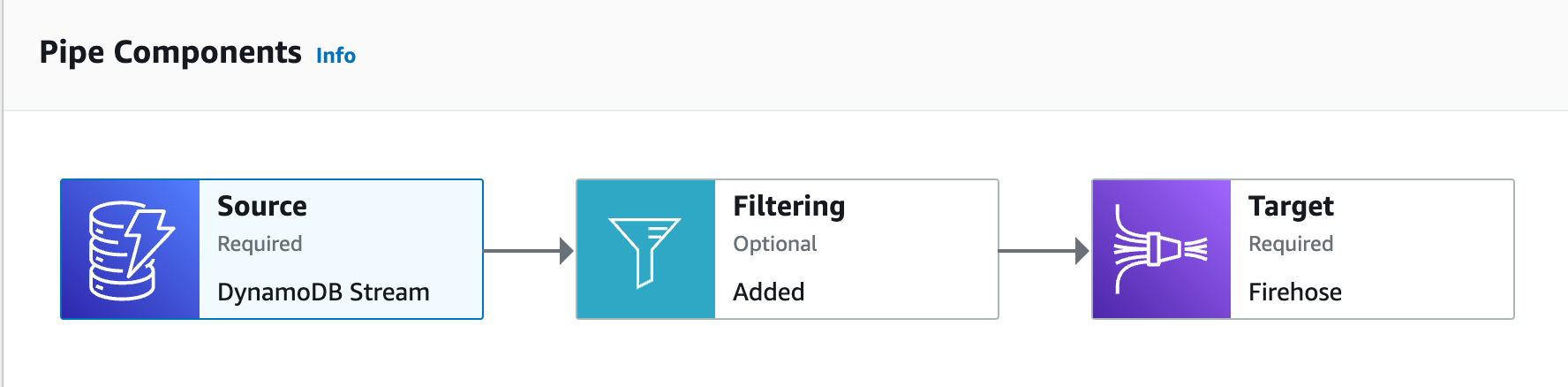Select the Target heading in last card
1568x387 pixels.
1291,206
